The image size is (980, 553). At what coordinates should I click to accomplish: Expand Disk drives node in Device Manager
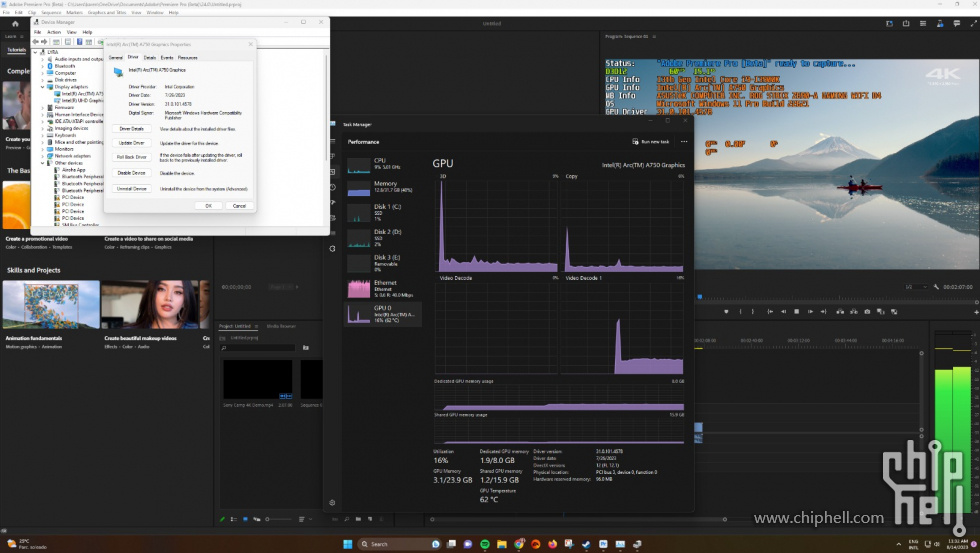tap(43, 80)
